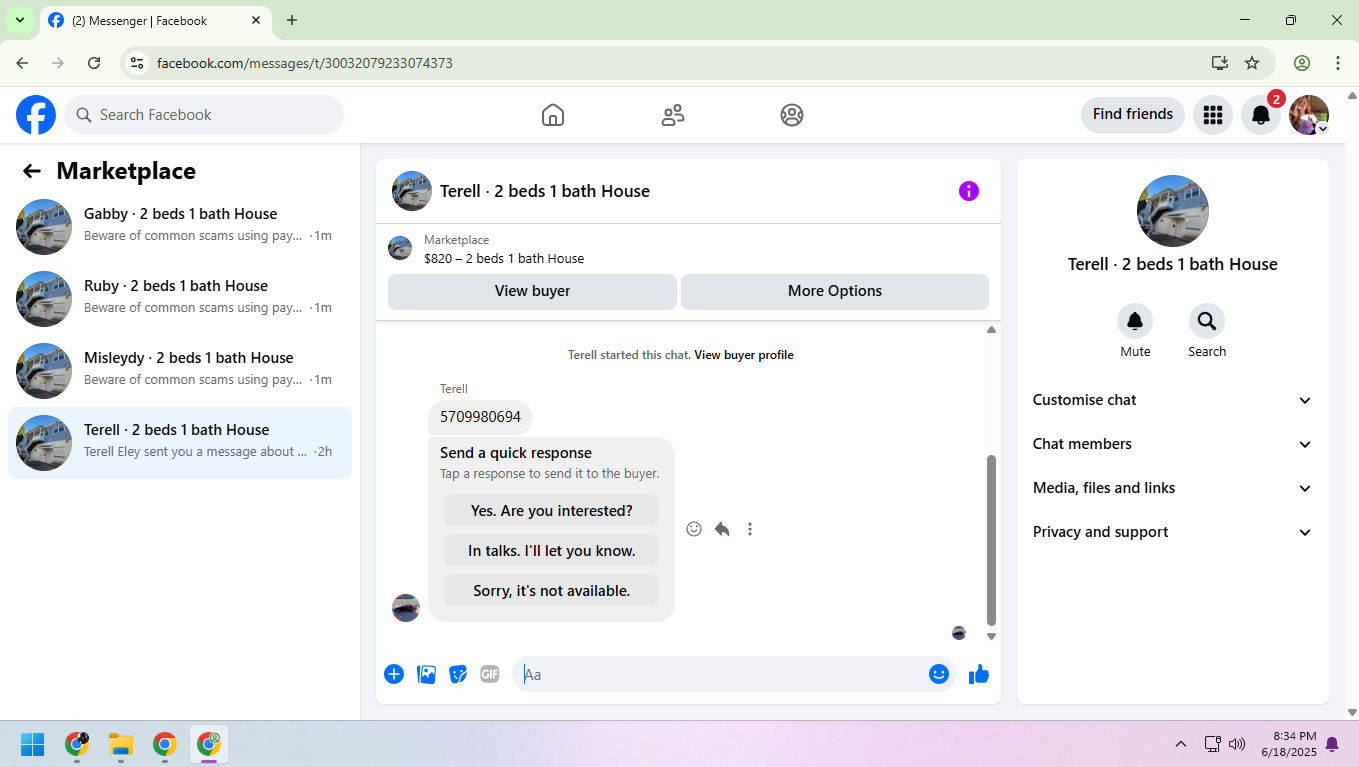Expand the Chat members section

[1173, 444]
